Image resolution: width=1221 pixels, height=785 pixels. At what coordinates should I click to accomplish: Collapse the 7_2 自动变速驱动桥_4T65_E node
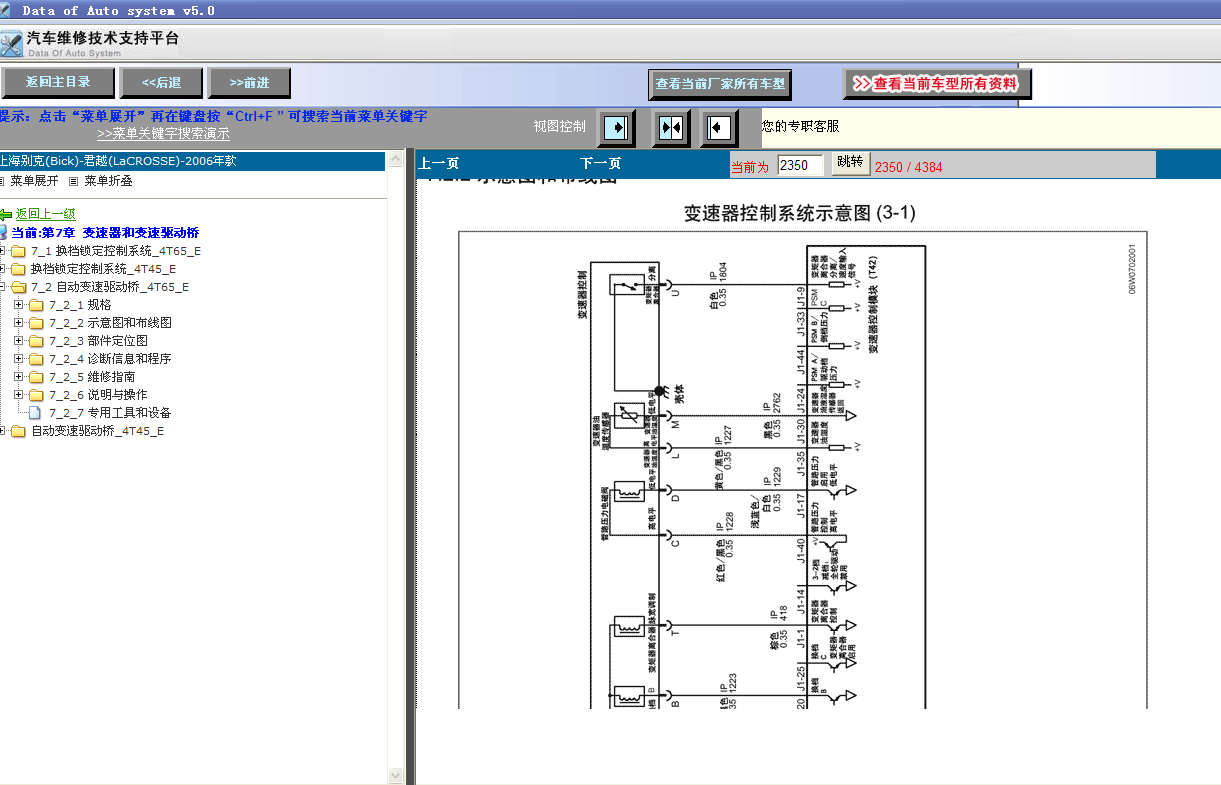(3, 287)
